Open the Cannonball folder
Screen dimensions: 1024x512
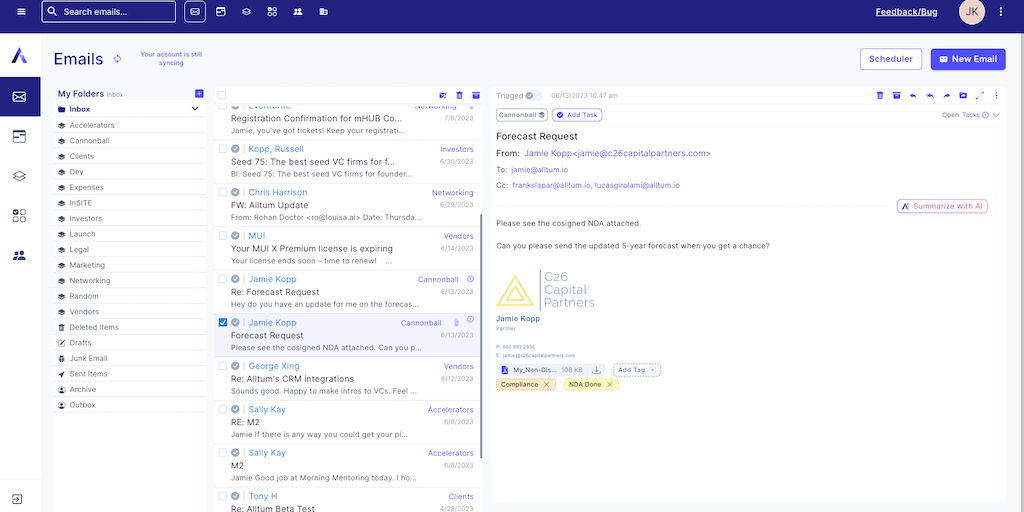pos(91,141)
